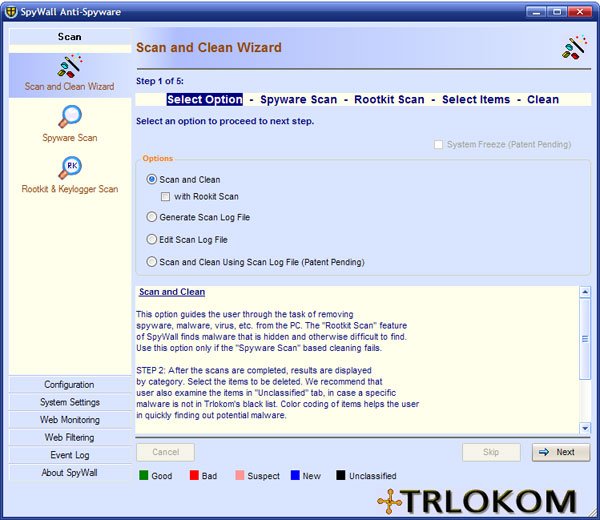The height and width of the screenshot is (520, 600).
Task: Click the Scan and Clean help heading link
Action: 172,292
